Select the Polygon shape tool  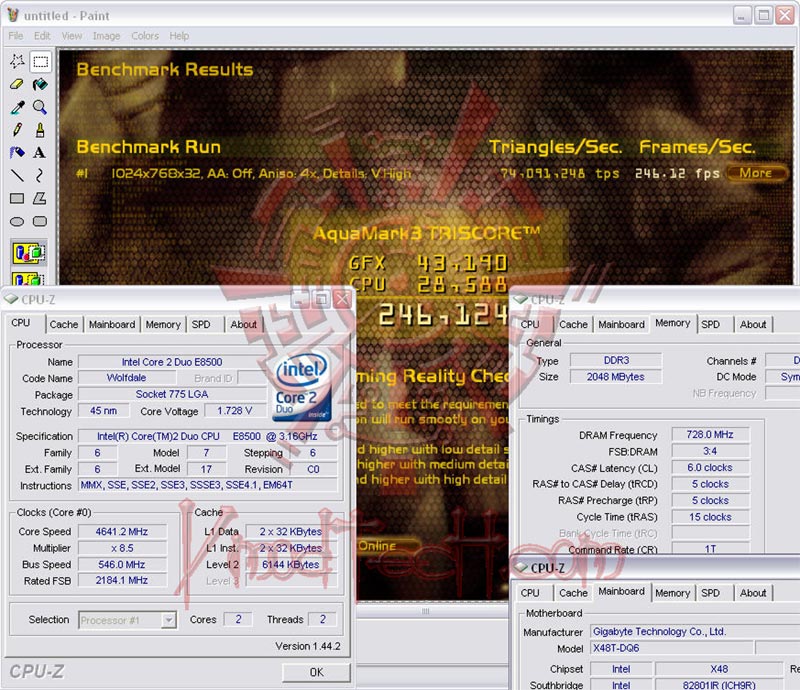40,198
